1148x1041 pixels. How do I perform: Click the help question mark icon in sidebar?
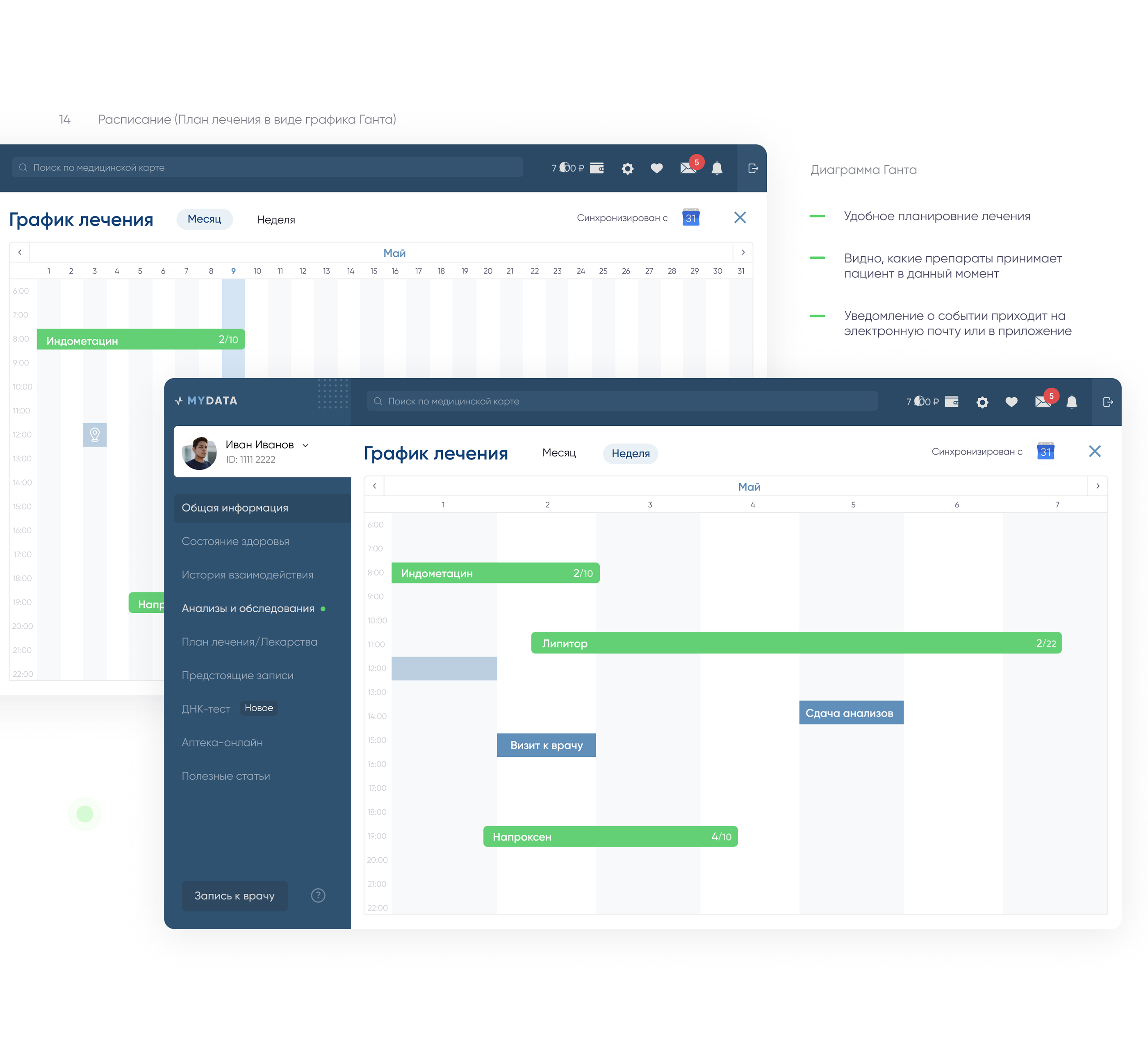tap(318, 895)
